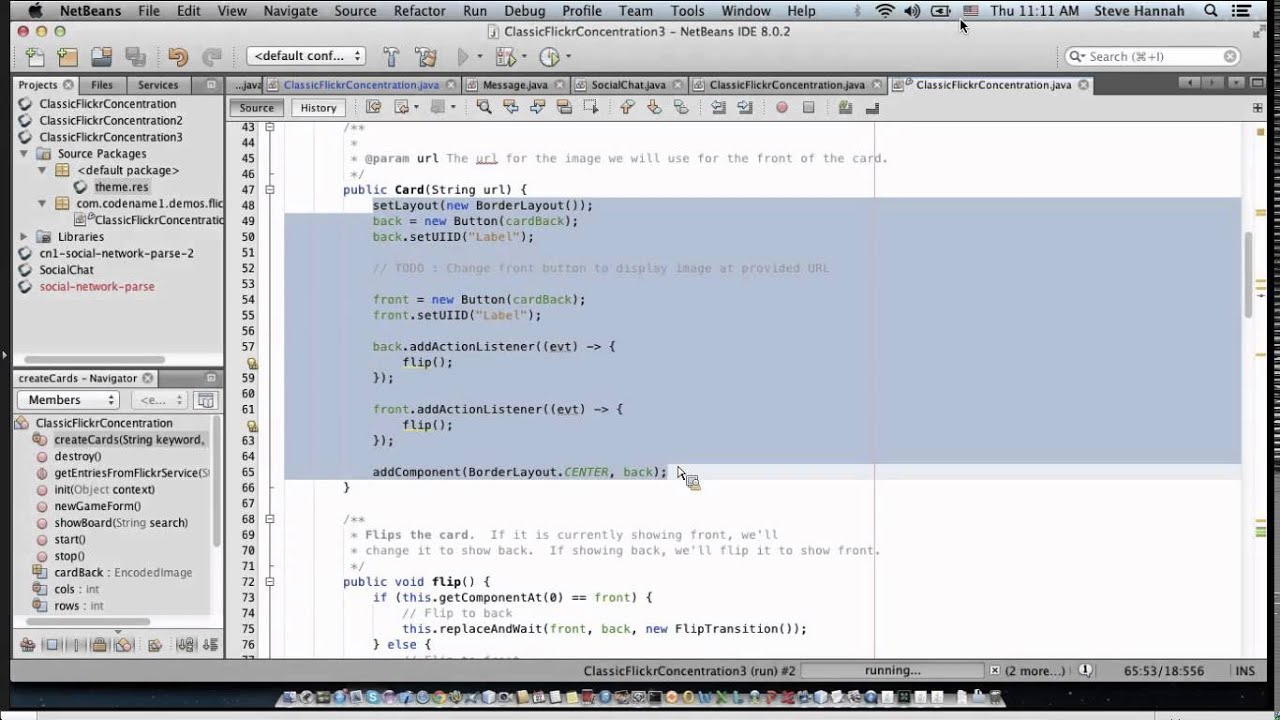Collapse the default package node

[42, 170]
